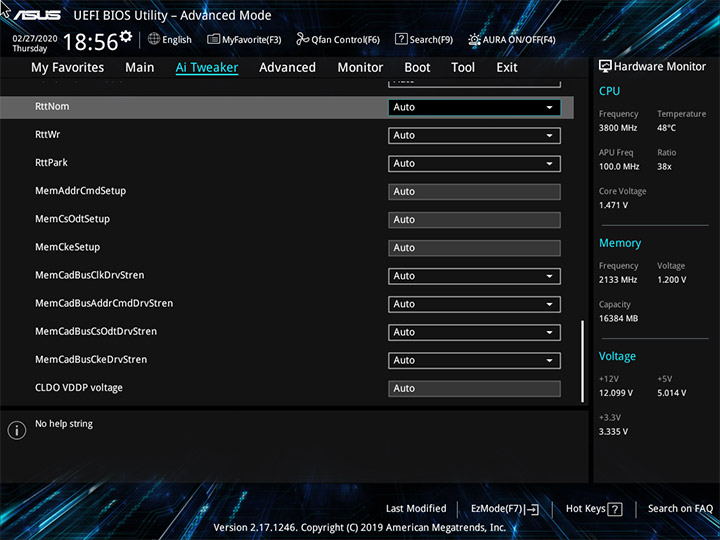
Task: Select the Ai Tweaker tab
Action: (x=207, y=68)
